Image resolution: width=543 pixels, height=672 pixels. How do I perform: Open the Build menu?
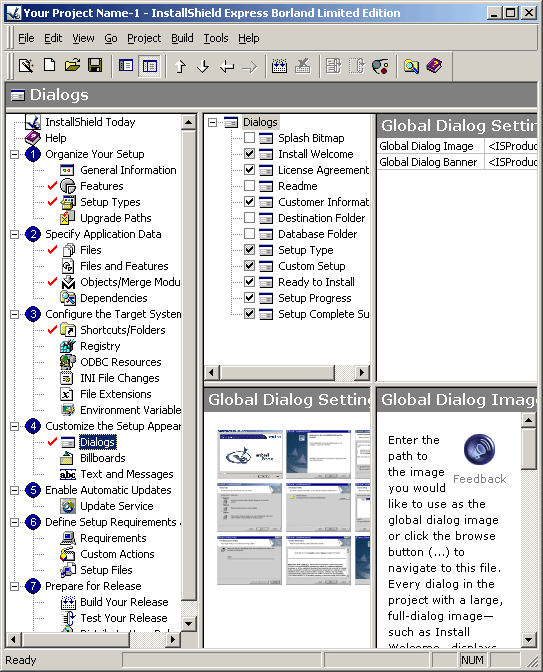[182, 38]
